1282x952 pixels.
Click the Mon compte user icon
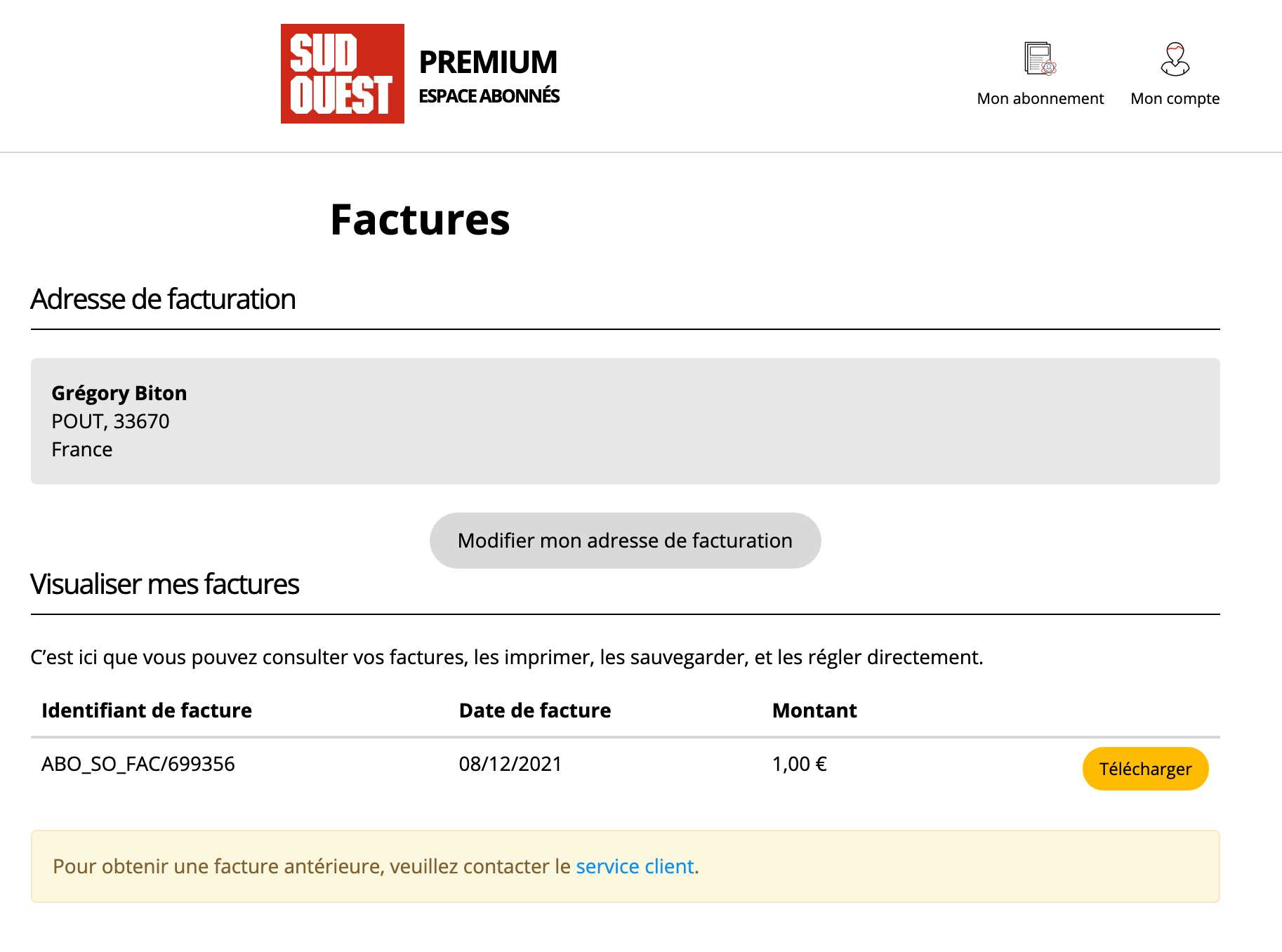(1175, 59)
